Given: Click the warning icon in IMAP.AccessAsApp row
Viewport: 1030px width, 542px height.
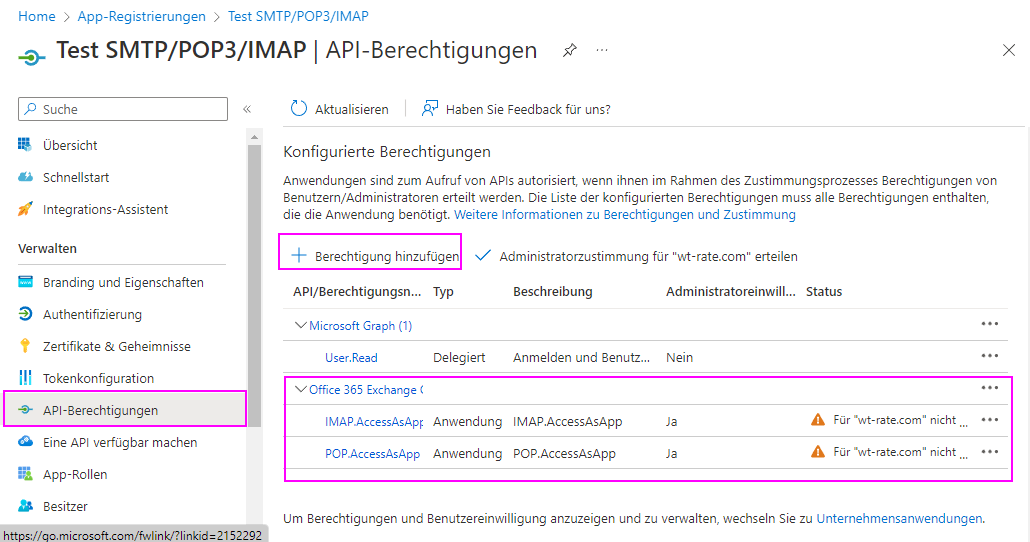Looking at the screenshot, I should tap(818, 420).
